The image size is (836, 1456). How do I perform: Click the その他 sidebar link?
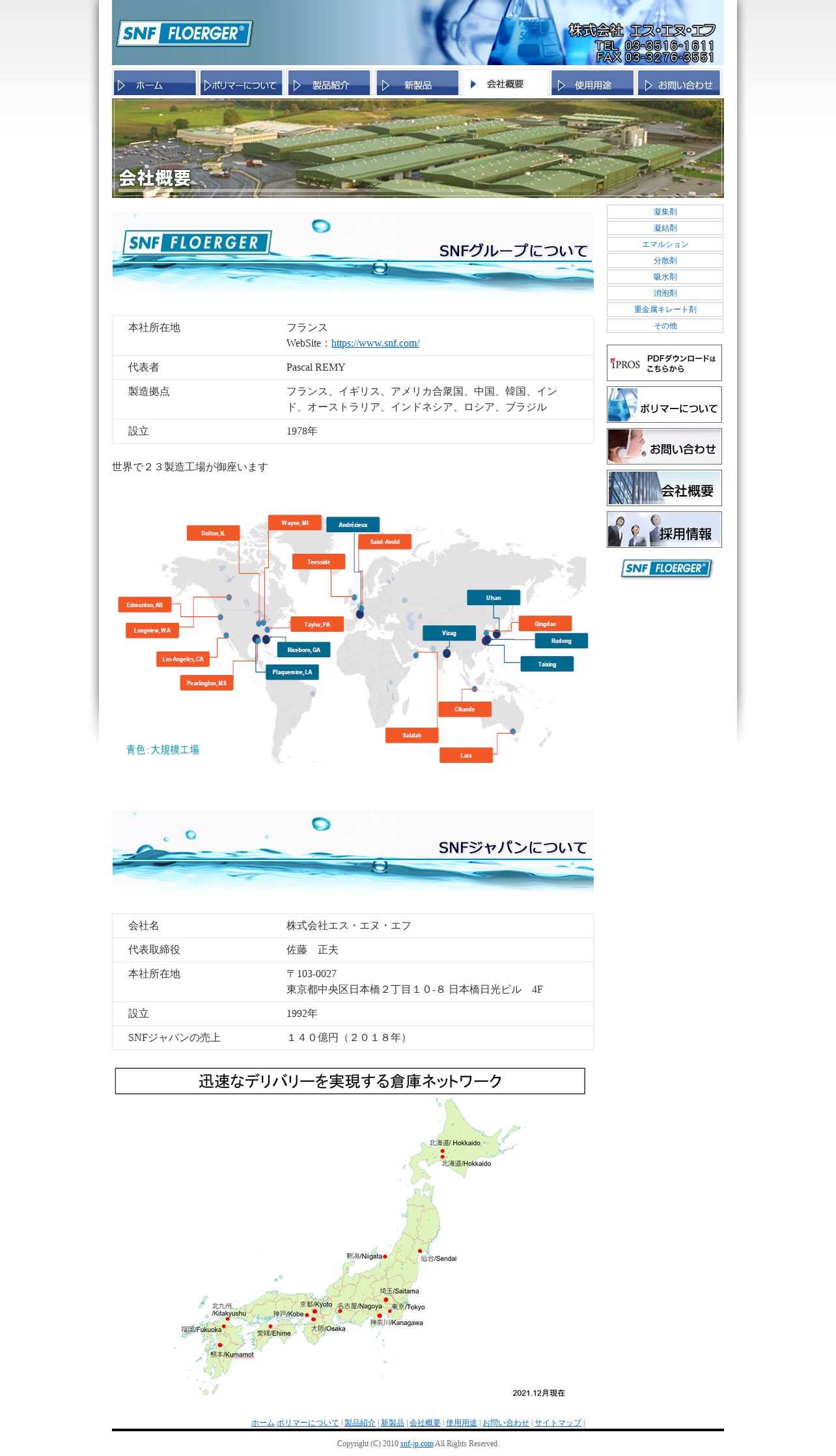665,326
